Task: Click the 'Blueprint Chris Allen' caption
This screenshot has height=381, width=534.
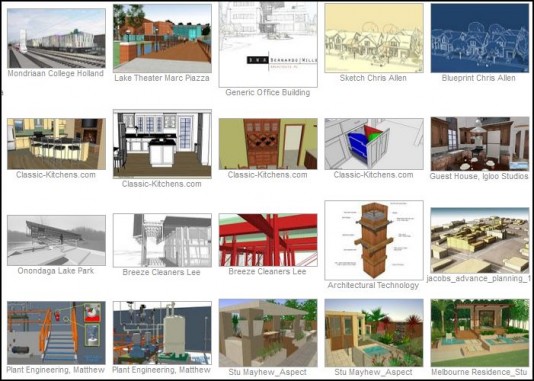Action: (478, 78)
